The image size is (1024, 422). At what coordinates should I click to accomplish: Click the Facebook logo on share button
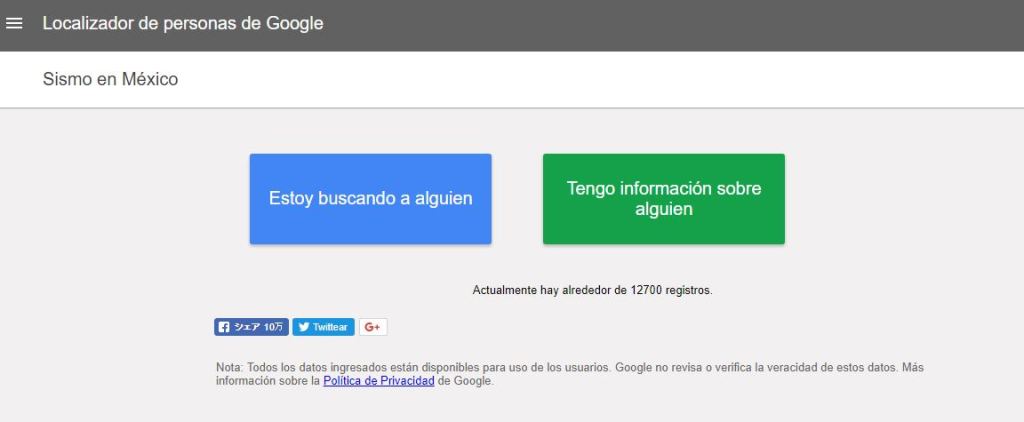(x=223, y=327)
